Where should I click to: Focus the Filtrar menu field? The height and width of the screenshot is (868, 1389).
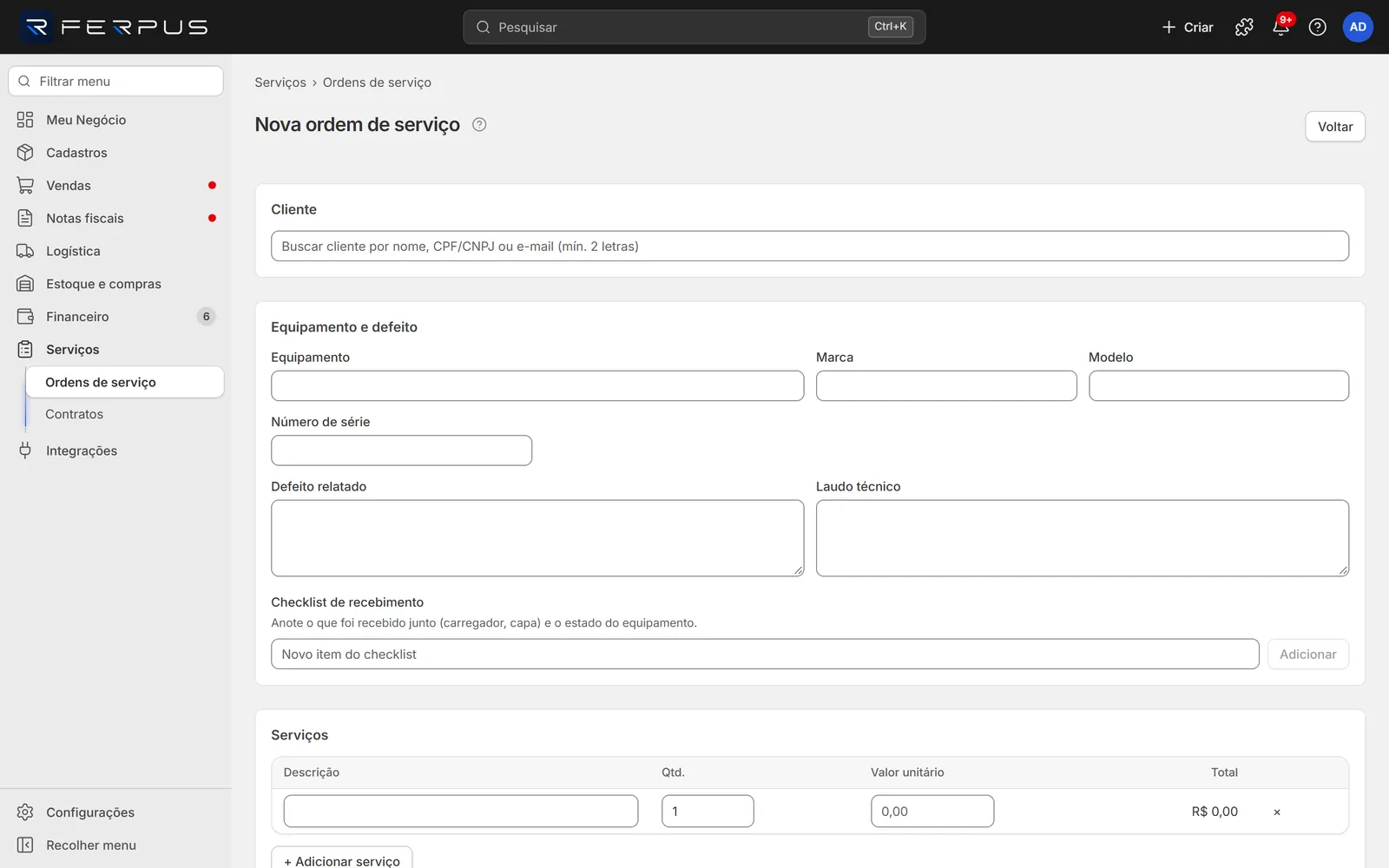[115, 82]
